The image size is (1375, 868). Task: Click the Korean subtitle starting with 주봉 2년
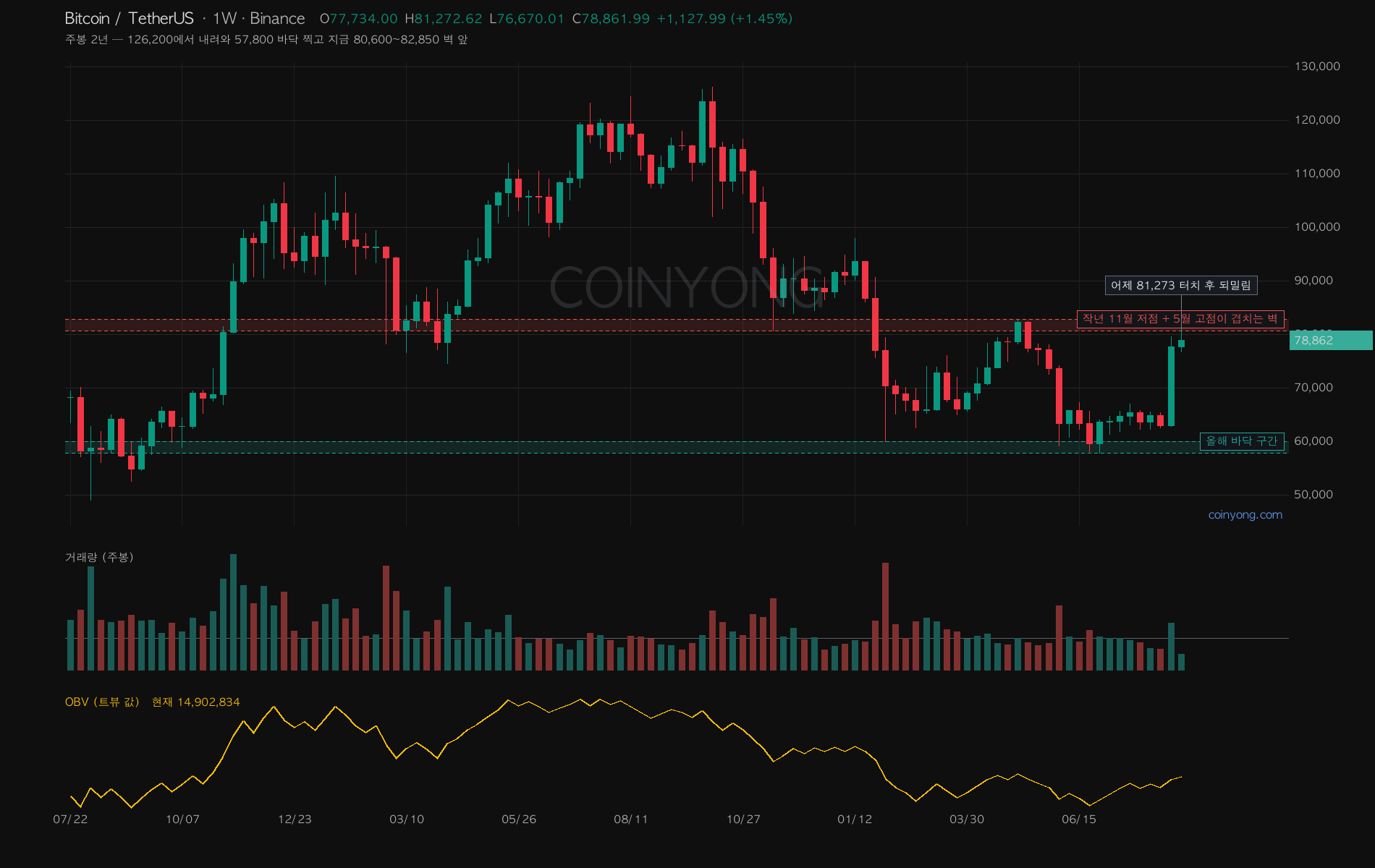[266, 39]
